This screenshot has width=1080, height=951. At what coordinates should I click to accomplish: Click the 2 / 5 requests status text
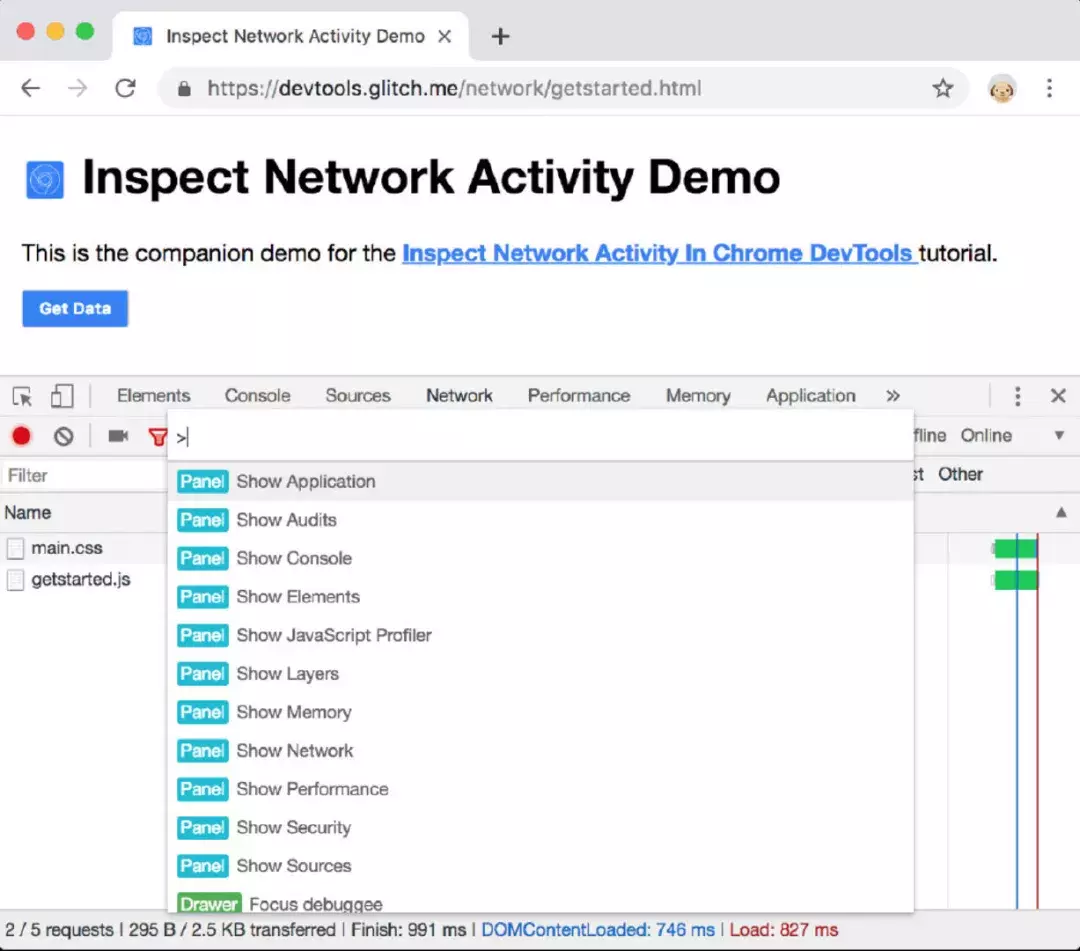point(59,930)
